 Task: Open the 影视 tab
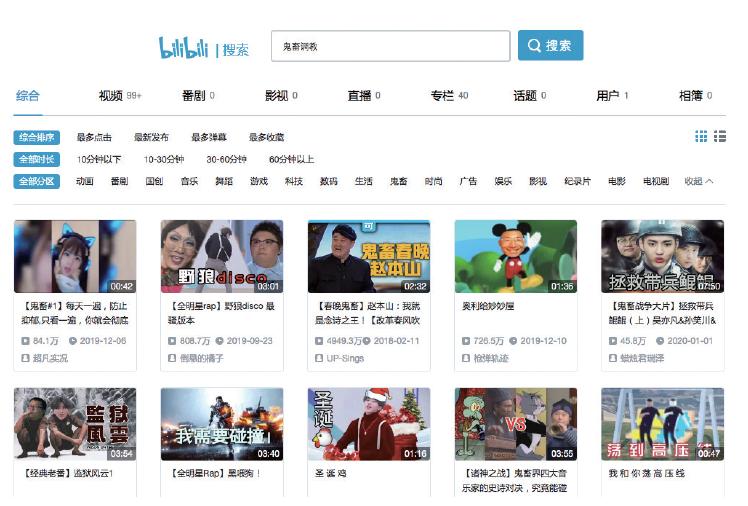click(281, 96)
